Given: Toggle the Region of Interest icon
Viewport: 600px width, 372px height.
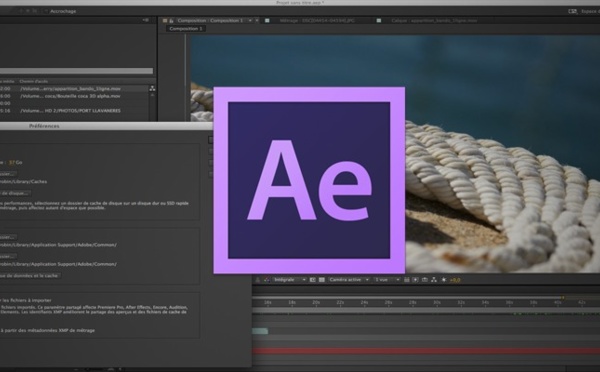Looking at the screenshot, I should (313, 280).
